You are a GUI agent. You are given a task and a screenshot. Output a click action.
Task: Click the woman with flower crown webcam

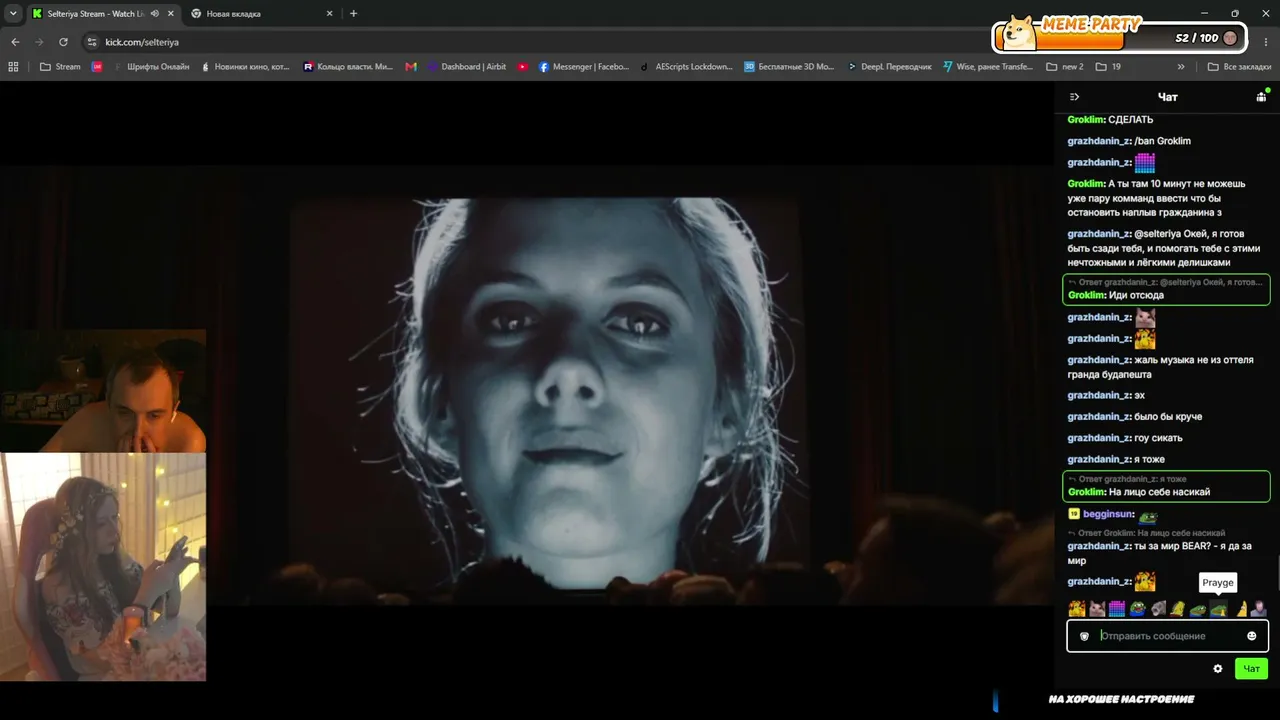coord(103,567)
